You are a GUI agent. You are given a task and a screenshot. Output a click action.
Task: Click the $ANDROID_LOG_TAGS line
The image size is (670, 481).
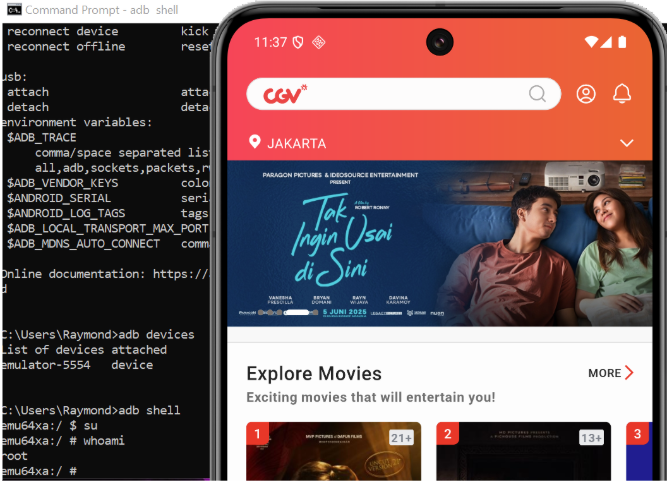click(x=108, y=214)
